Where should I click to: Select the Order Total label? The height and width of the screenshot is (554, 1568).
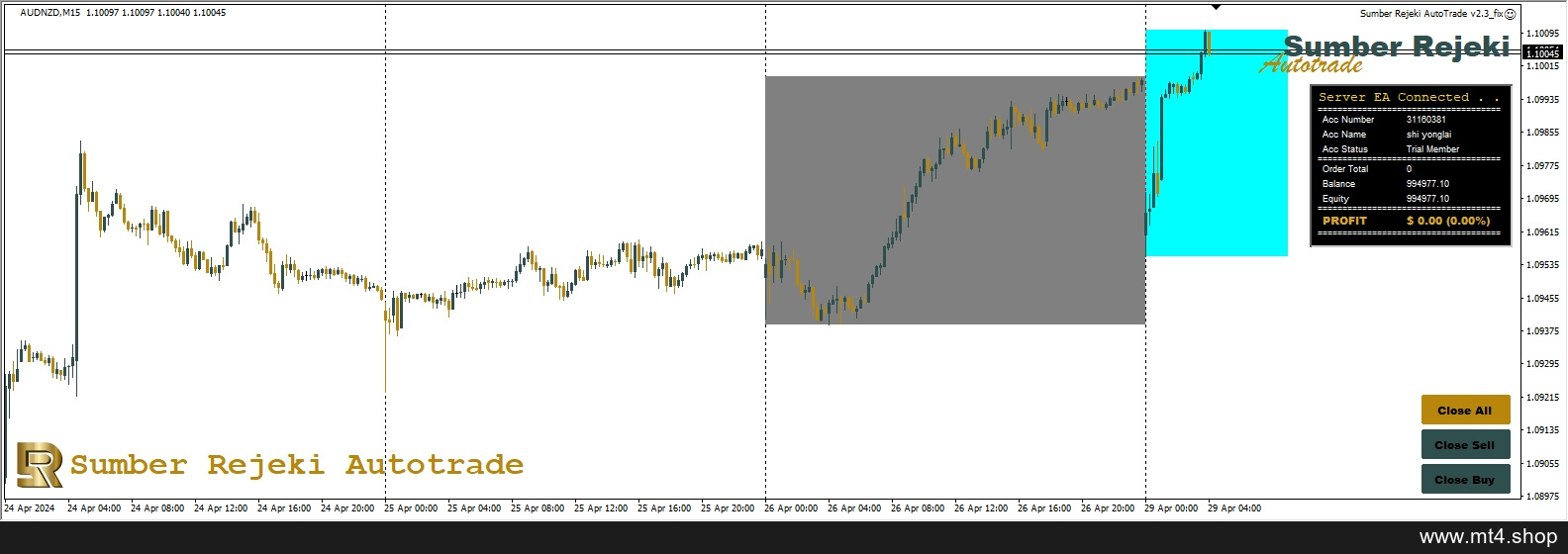pyautogui.click(x=1345, y=169)
